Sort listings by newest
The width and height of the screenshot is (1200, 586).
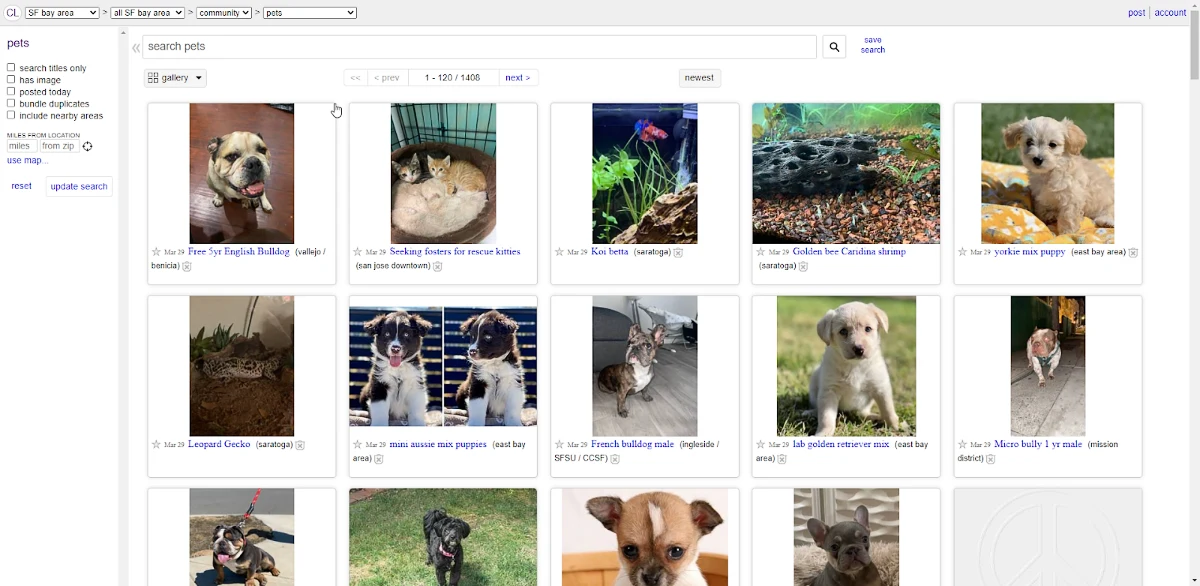click(699, 78)
